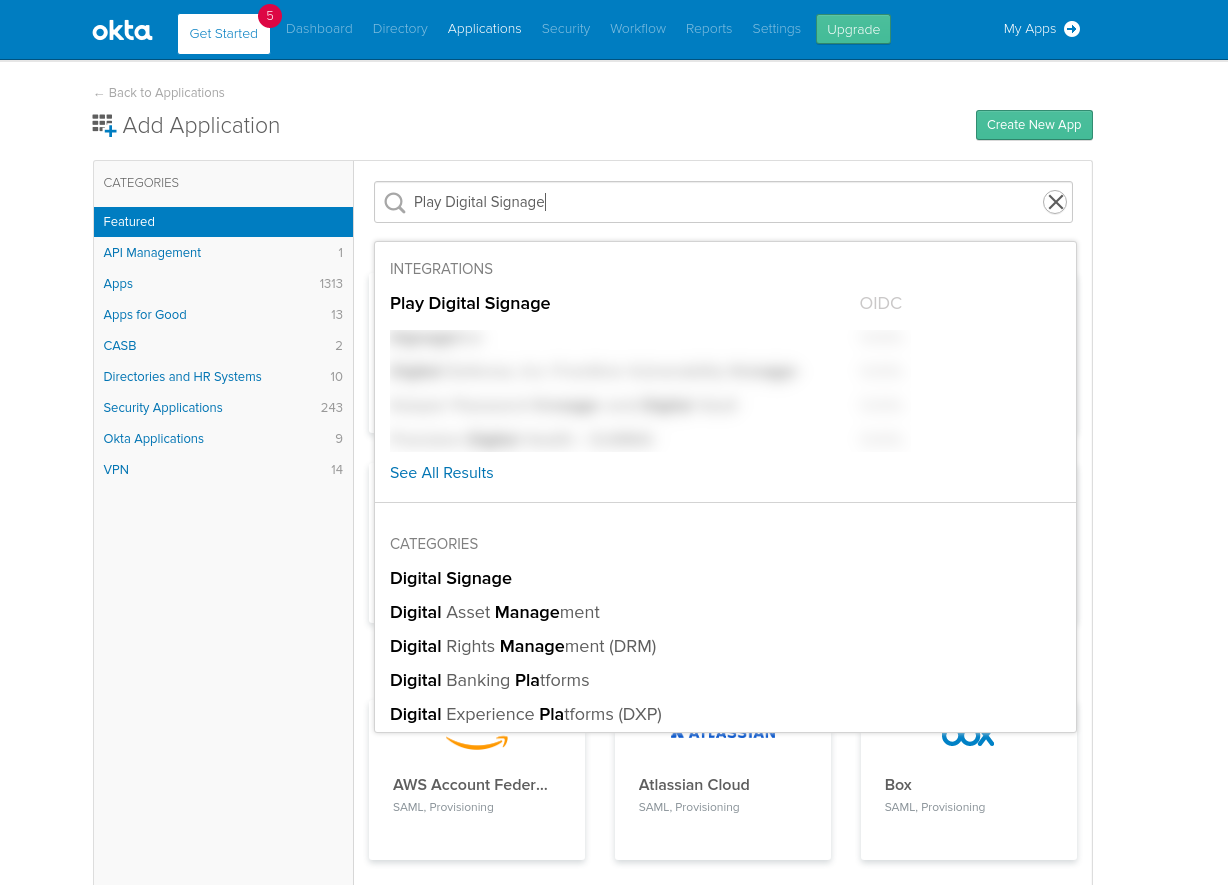This screenshot has height=885, width=1228.
Task: Click the Okta logo
Action: pyautogui.click(x=122, y=30)
